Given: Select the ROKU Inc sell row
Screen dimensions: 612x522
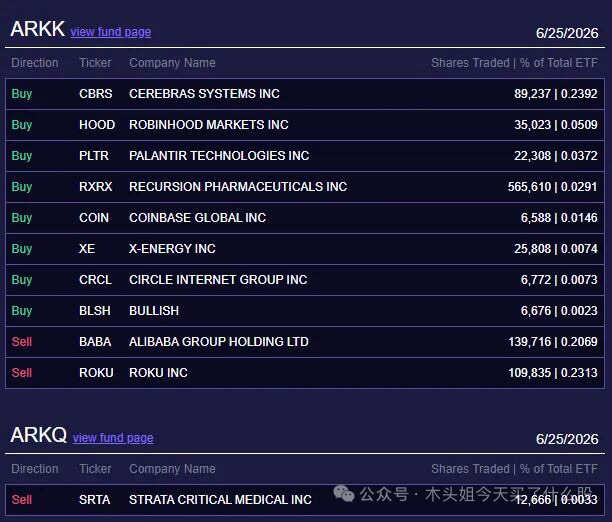Looking at the screenshot, I should click(x=305, y=373).
